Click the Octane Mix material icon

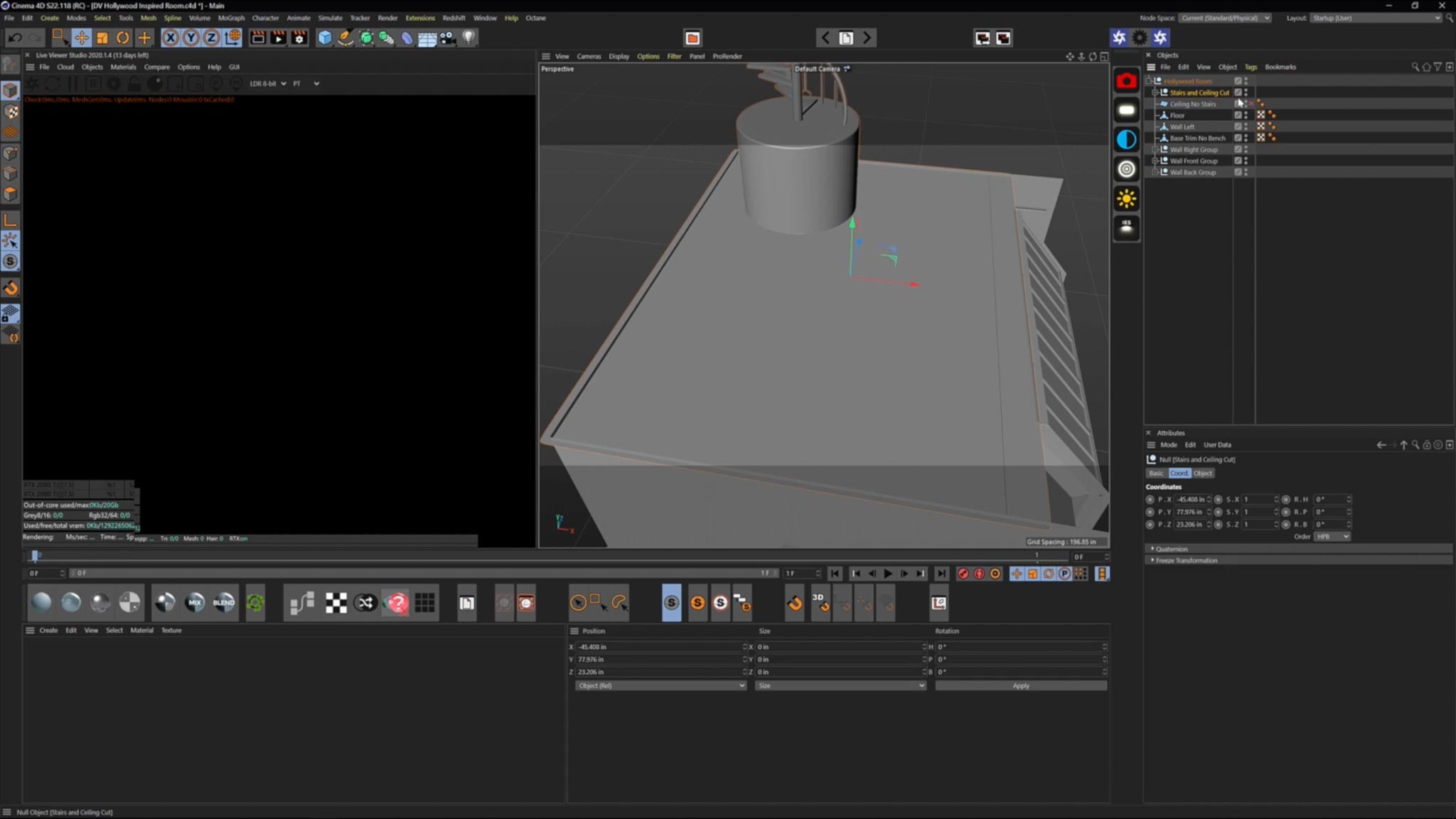[195, 603]
